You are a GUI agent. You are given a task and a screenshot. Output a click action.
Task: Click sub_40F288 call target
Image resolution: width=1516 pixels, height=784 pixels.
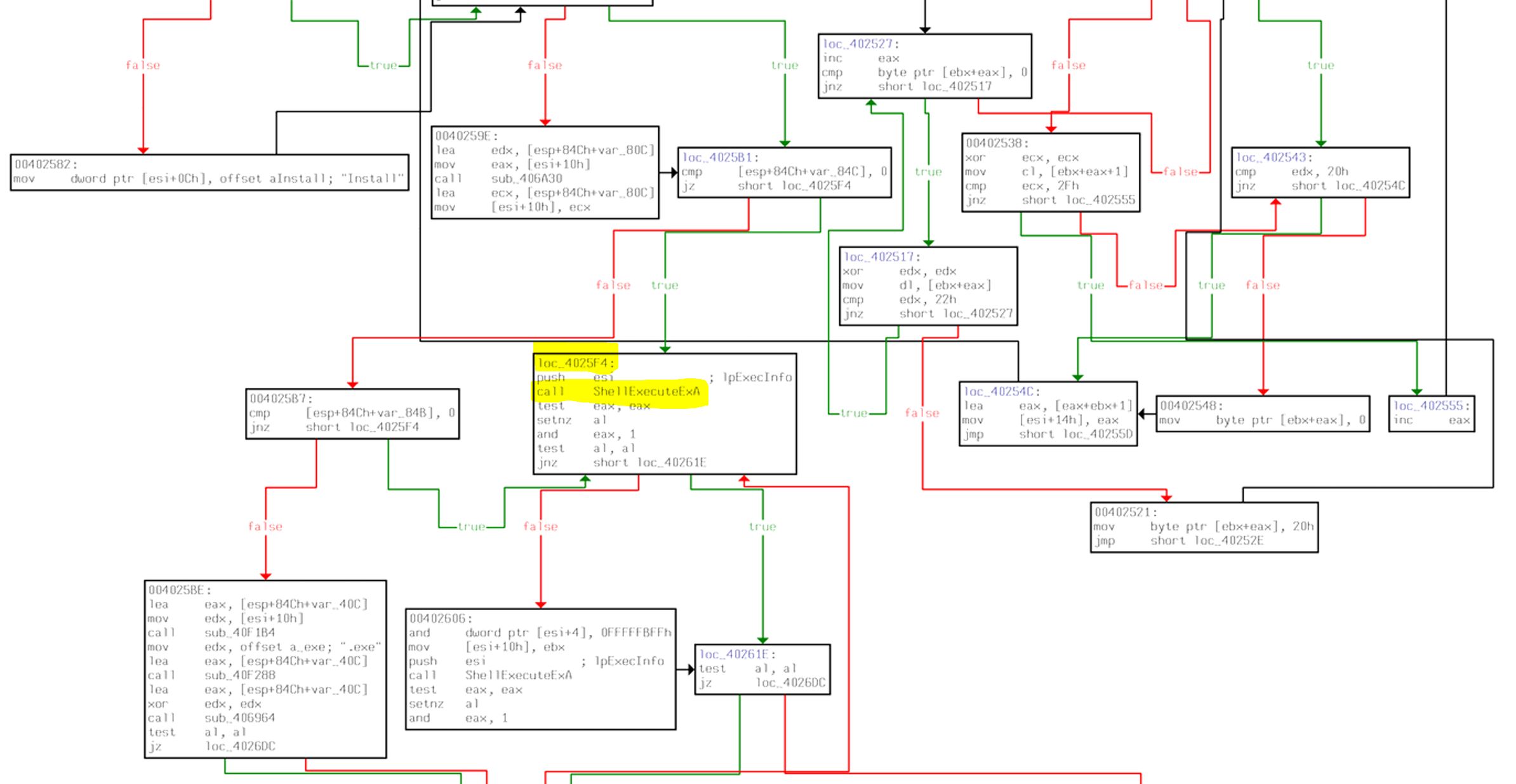click(240, 675)
